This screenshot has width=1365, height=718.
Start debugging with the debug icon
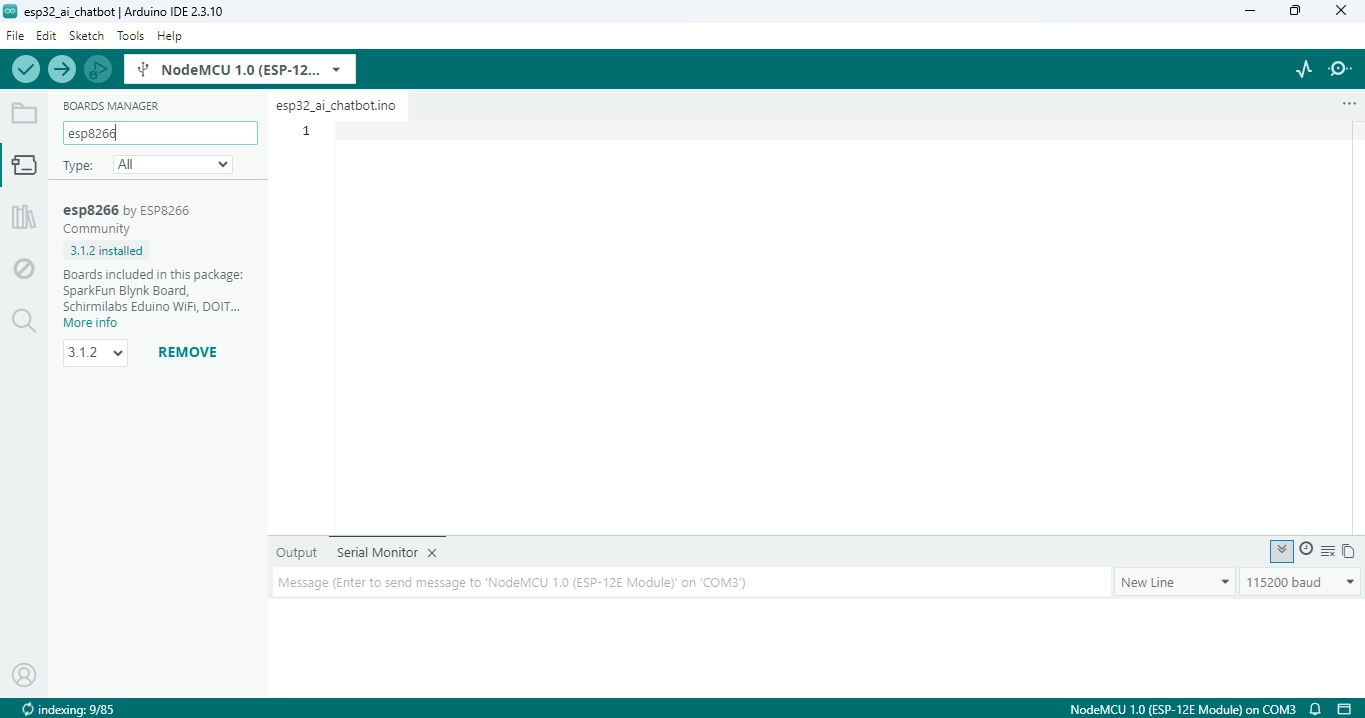pos(98,69)
